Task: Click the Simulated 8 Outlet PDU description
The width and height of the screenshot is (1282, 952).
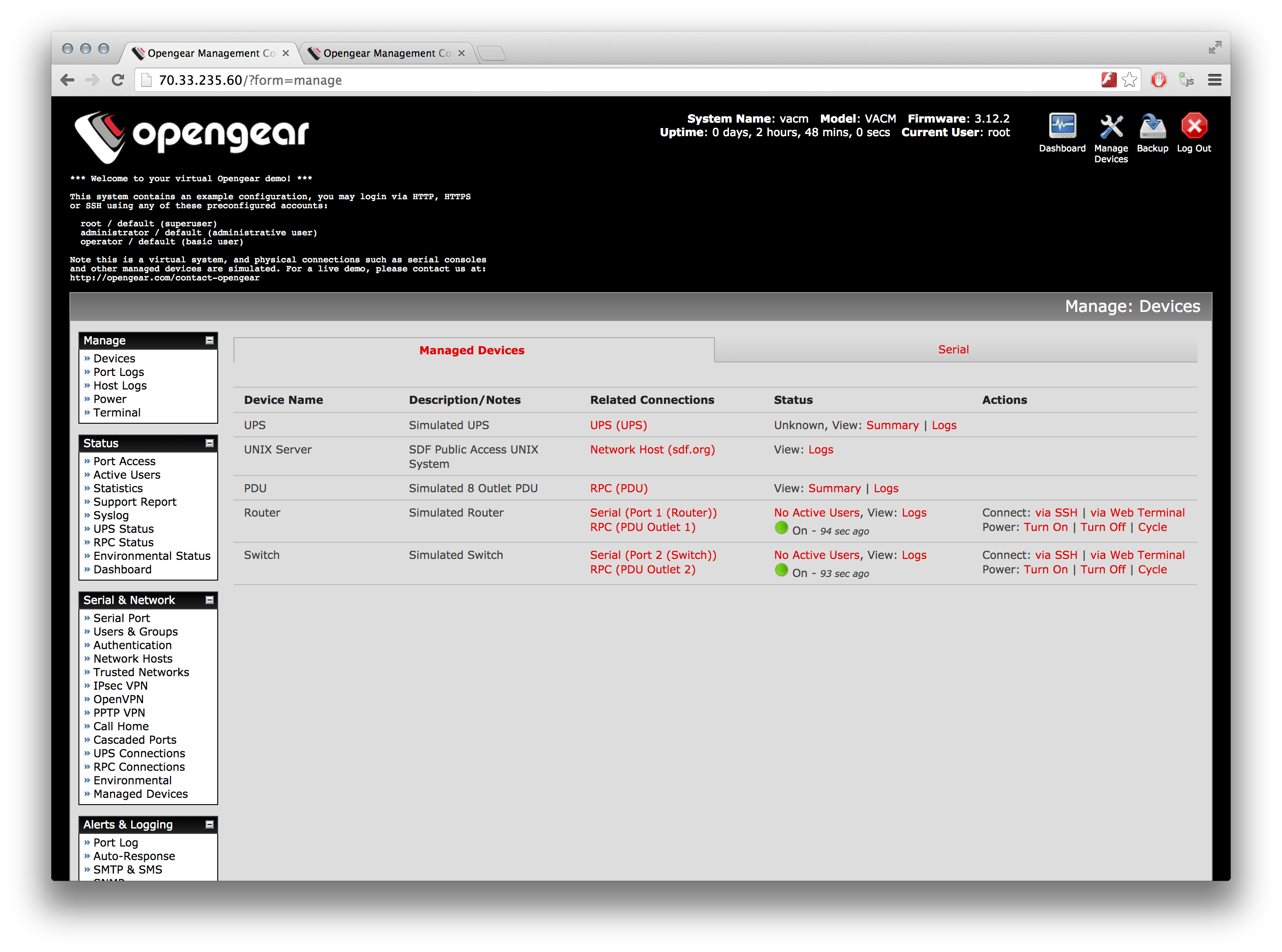Action: click(x=473, y=488)
